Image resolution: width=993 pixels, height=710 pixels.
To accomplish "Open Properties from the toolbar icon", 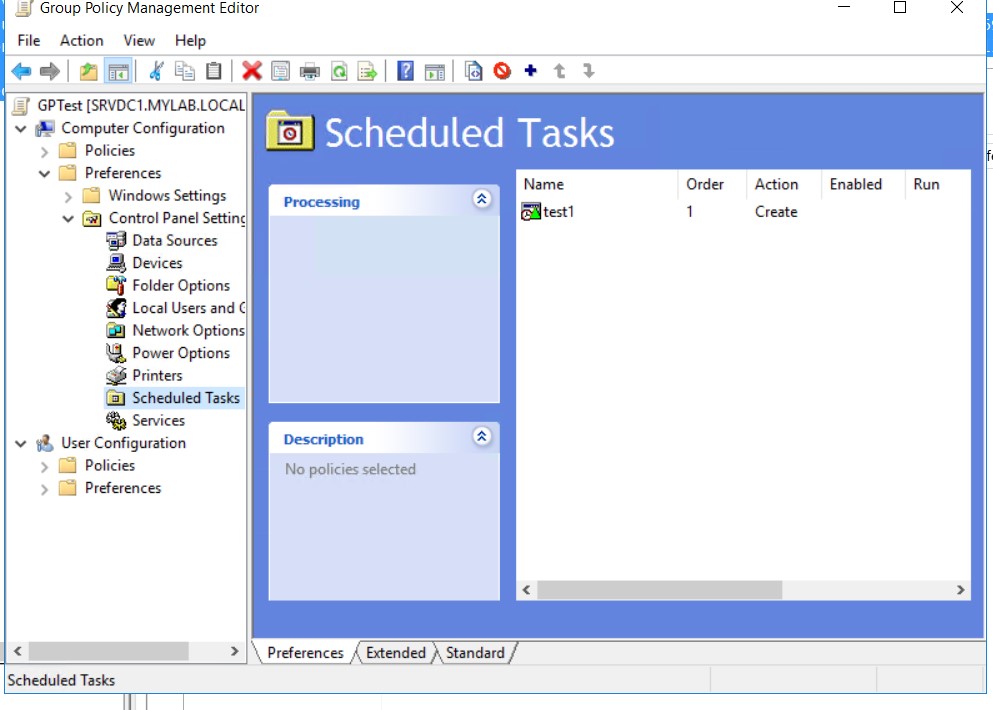I will click(x=281, y=71).
